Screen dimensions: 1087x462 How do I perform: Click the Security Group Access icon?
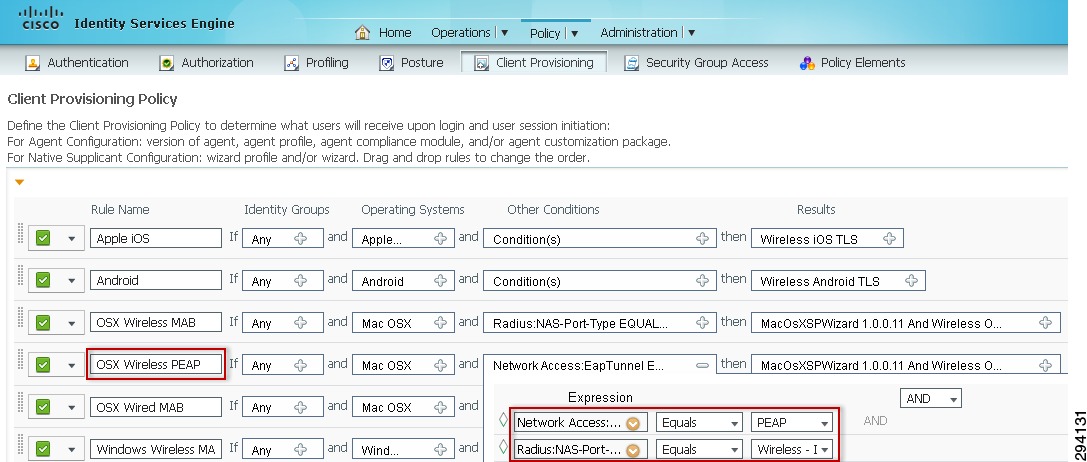pos(631,63)
